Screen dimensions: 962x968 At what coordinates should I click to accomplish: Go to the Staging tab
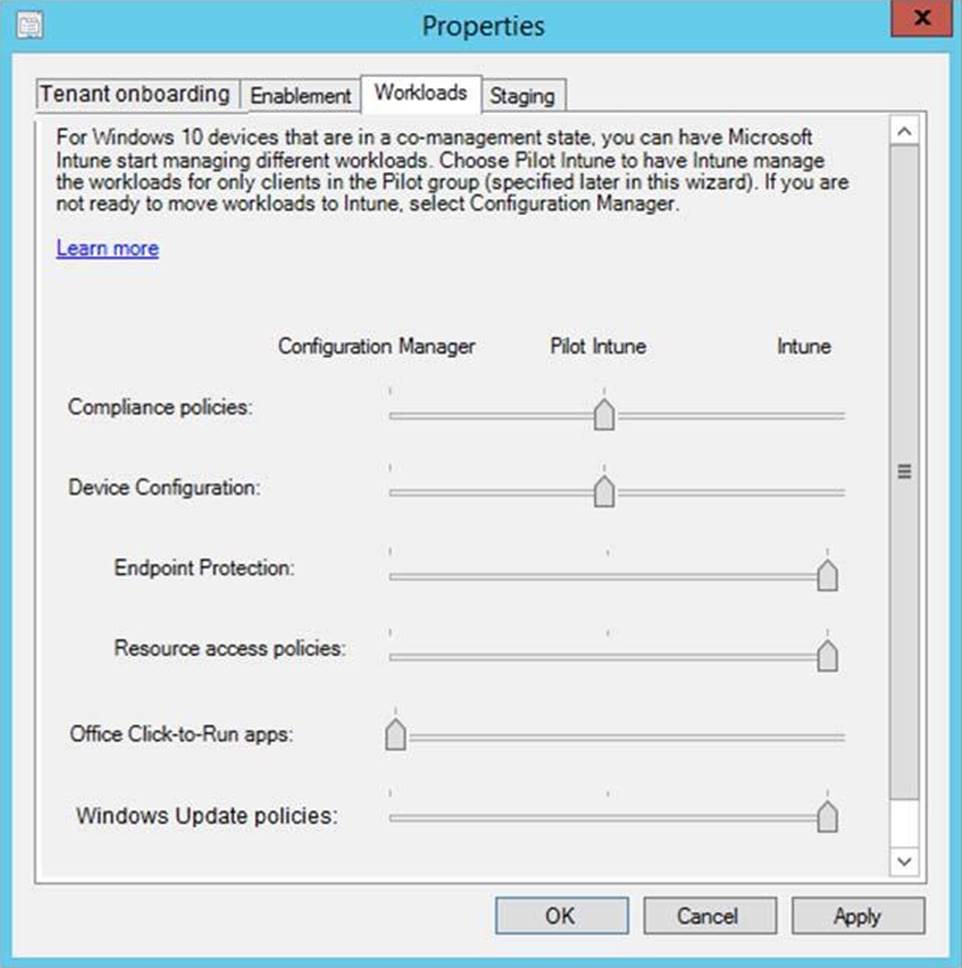pyautogui.click(x=522, y=96)
